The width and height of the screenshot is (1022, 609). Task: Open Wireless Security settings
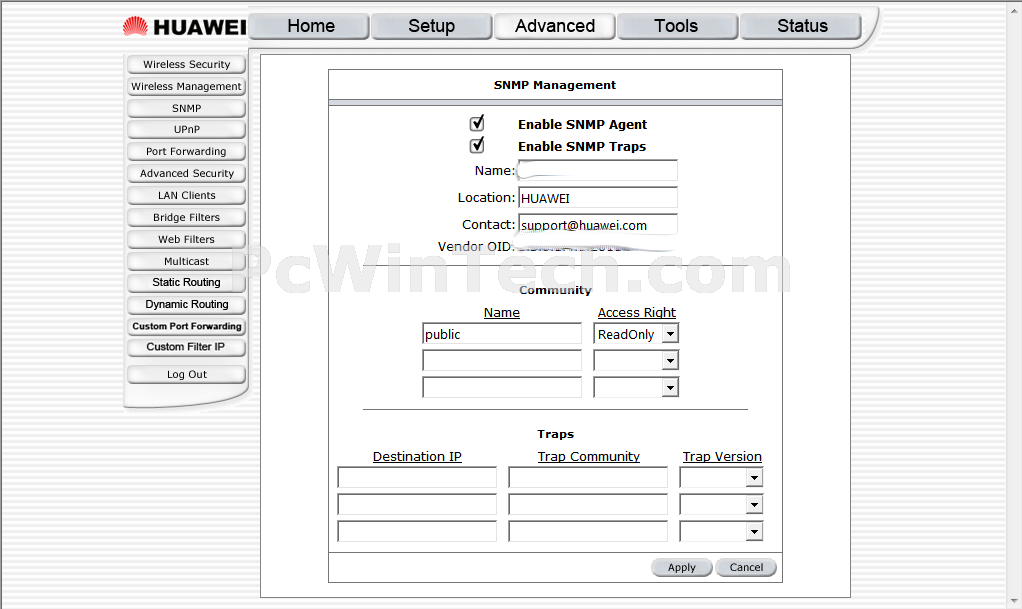pos(186,65)
